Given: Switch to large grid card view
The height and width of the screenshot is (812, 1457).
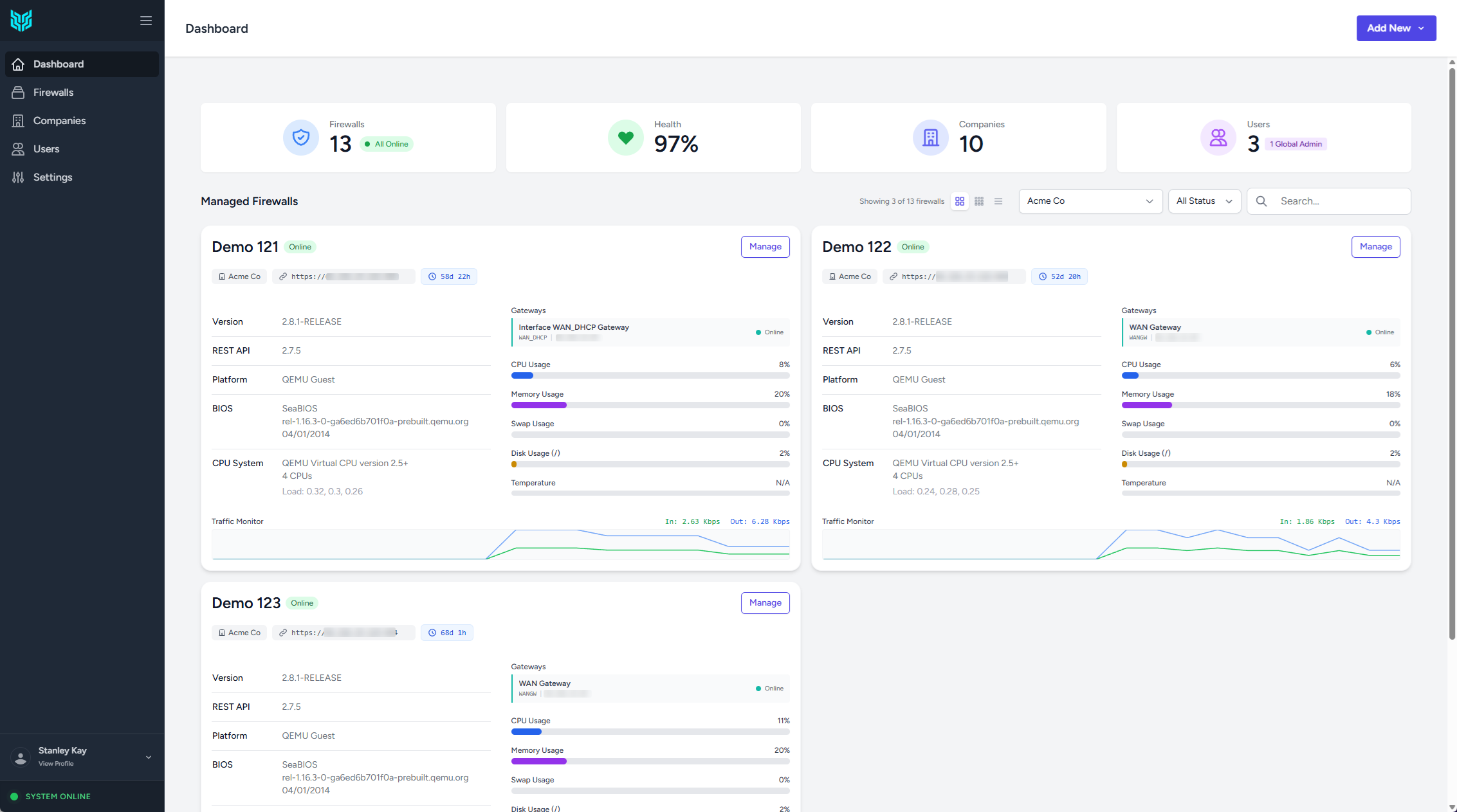Looking at the screenshot, I should tap(960, 201).
